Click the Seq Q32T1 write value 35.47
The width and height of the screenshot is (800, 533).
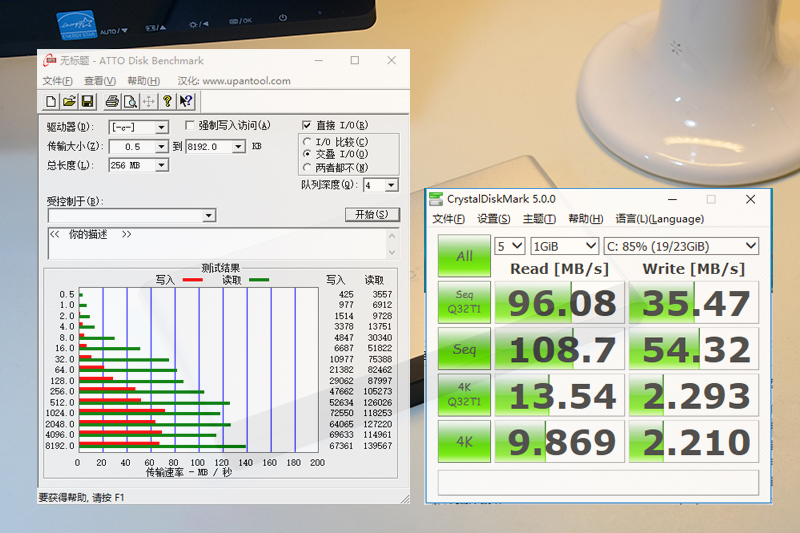pos(694,302)
